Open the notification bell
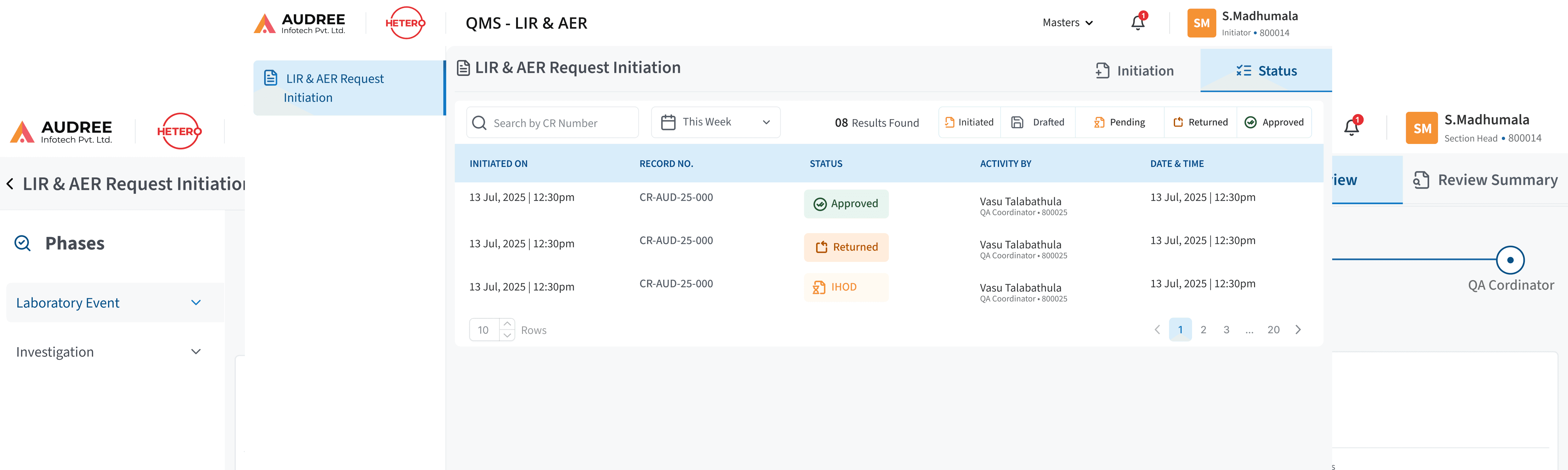1568x470 pixels. coord(1138,23)
